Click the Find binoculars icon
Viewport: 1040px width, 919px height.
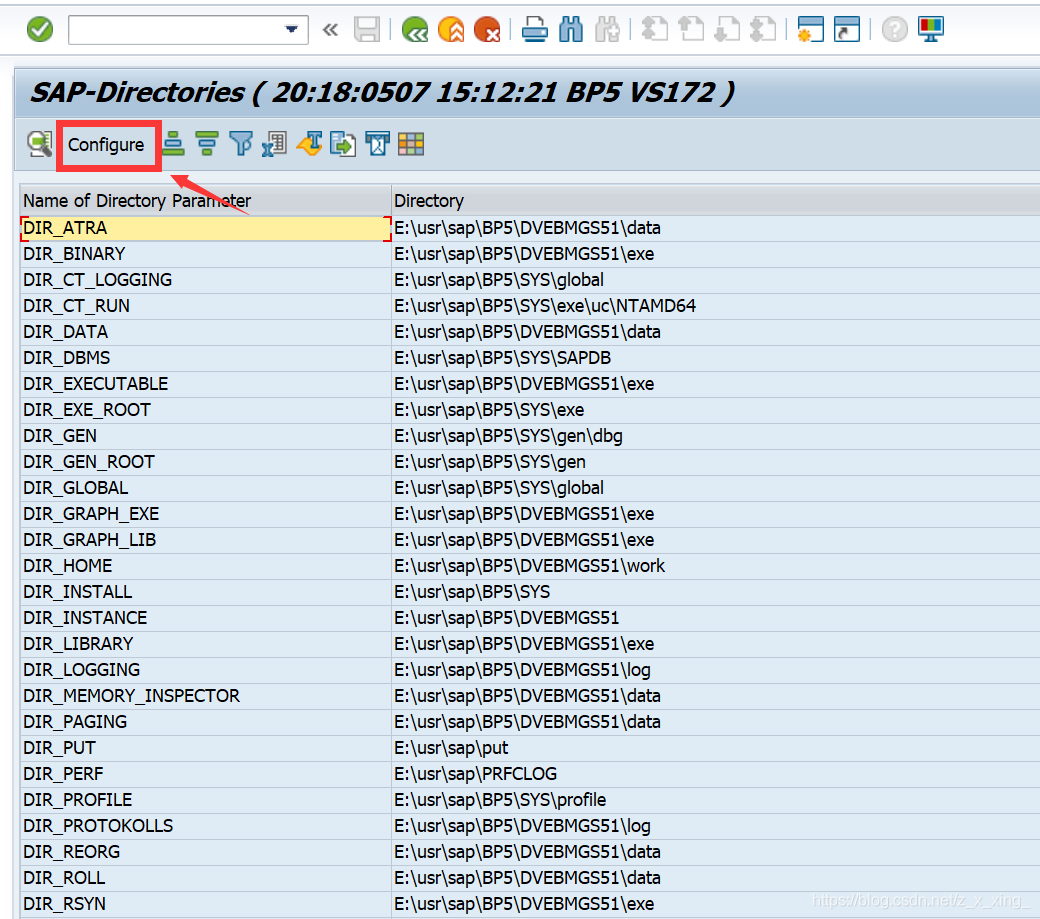[x=570, y=30]
